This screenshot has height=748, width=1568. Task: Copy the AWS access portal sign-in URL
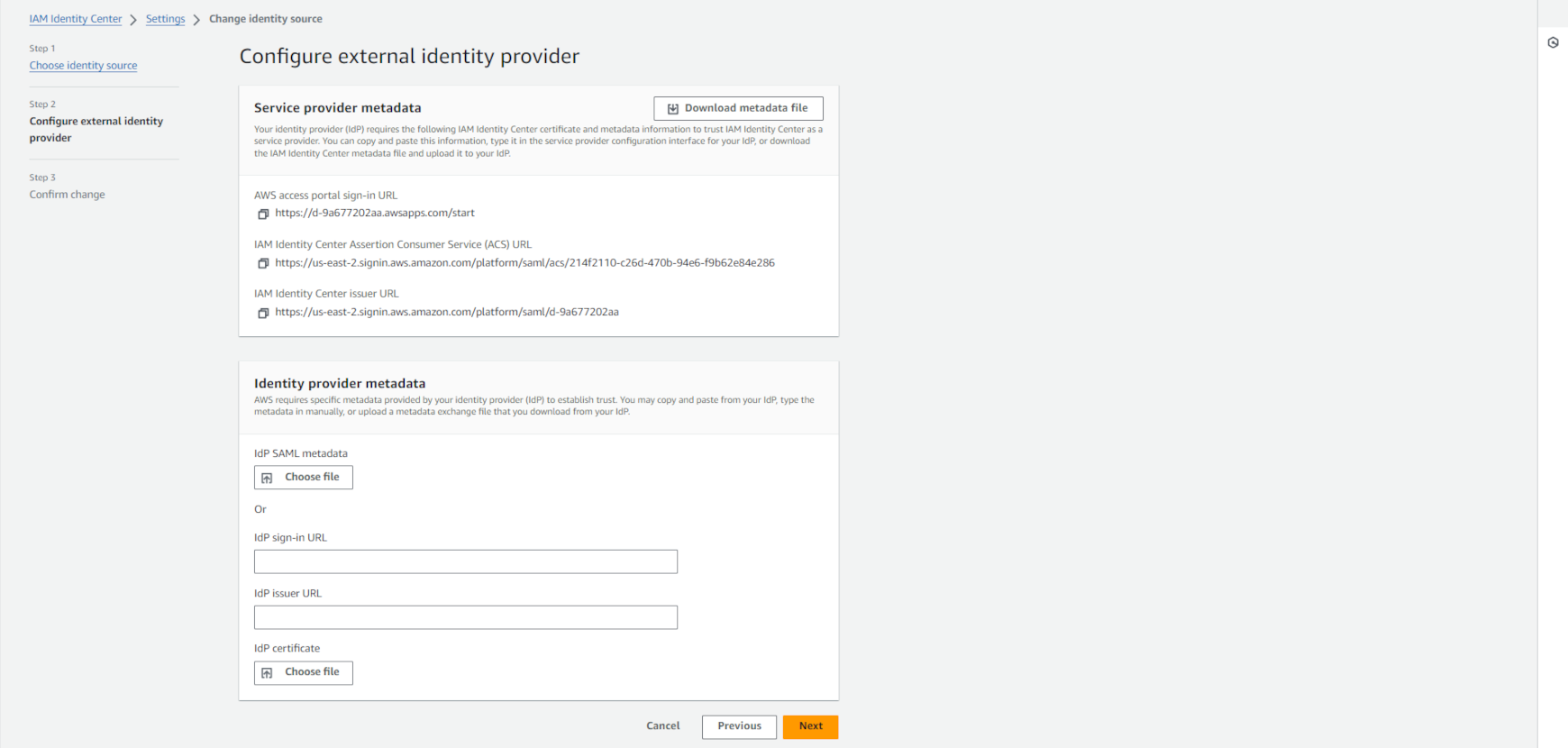click(263, 214)
